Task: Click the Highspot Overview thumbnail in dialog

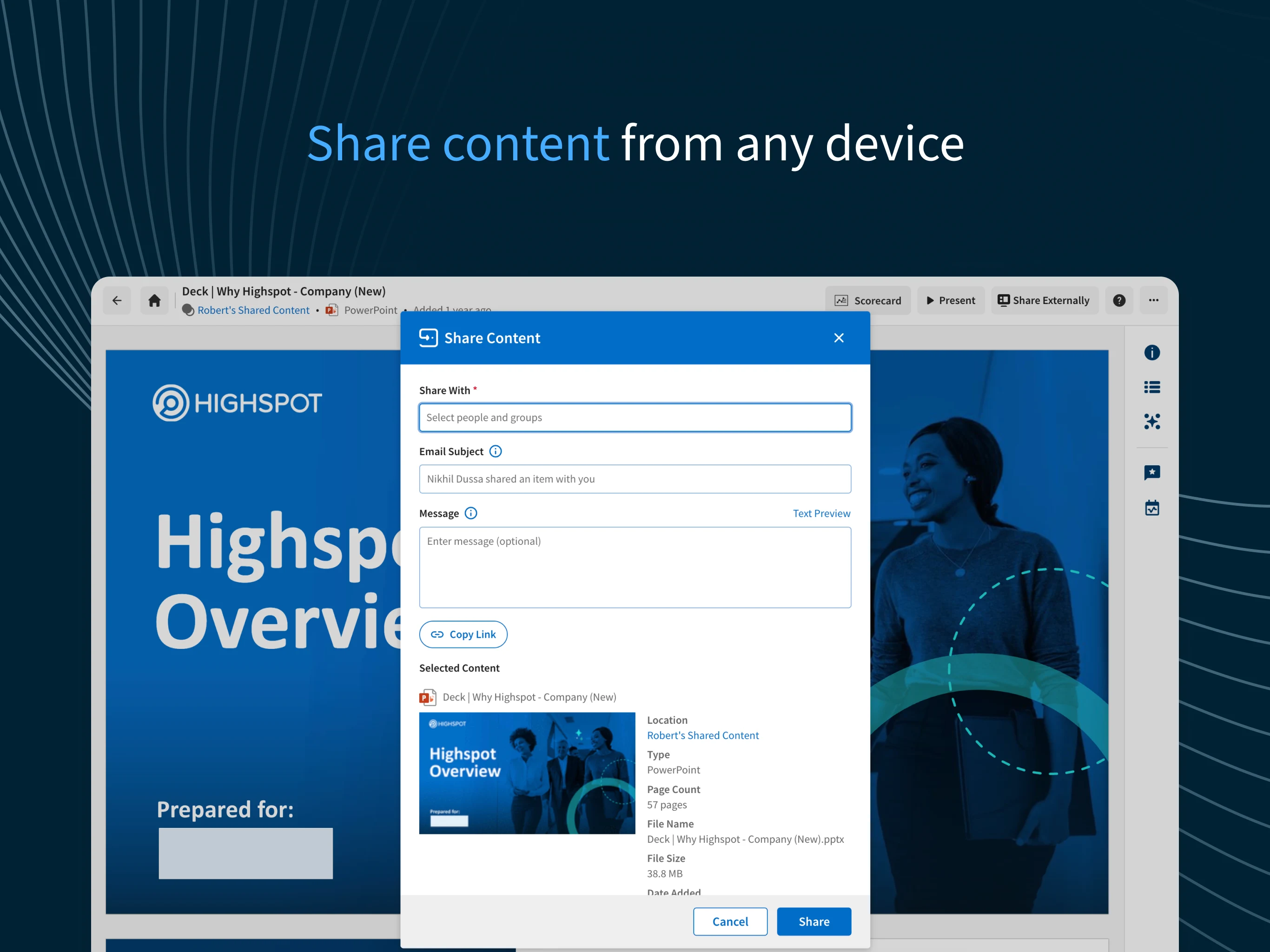Action: coord(527,773)
